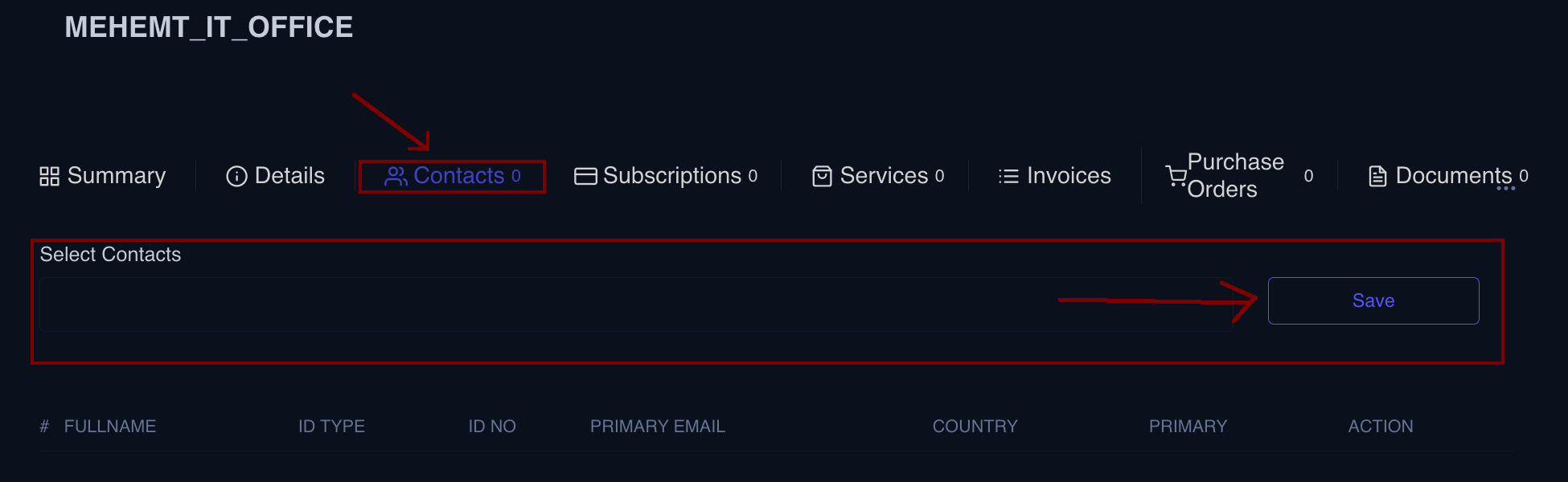Screen dimensions: 1568x482
Task: Click the Purchase Orders cart icon
Action: pyautogui.click(x=1176, y=176)
